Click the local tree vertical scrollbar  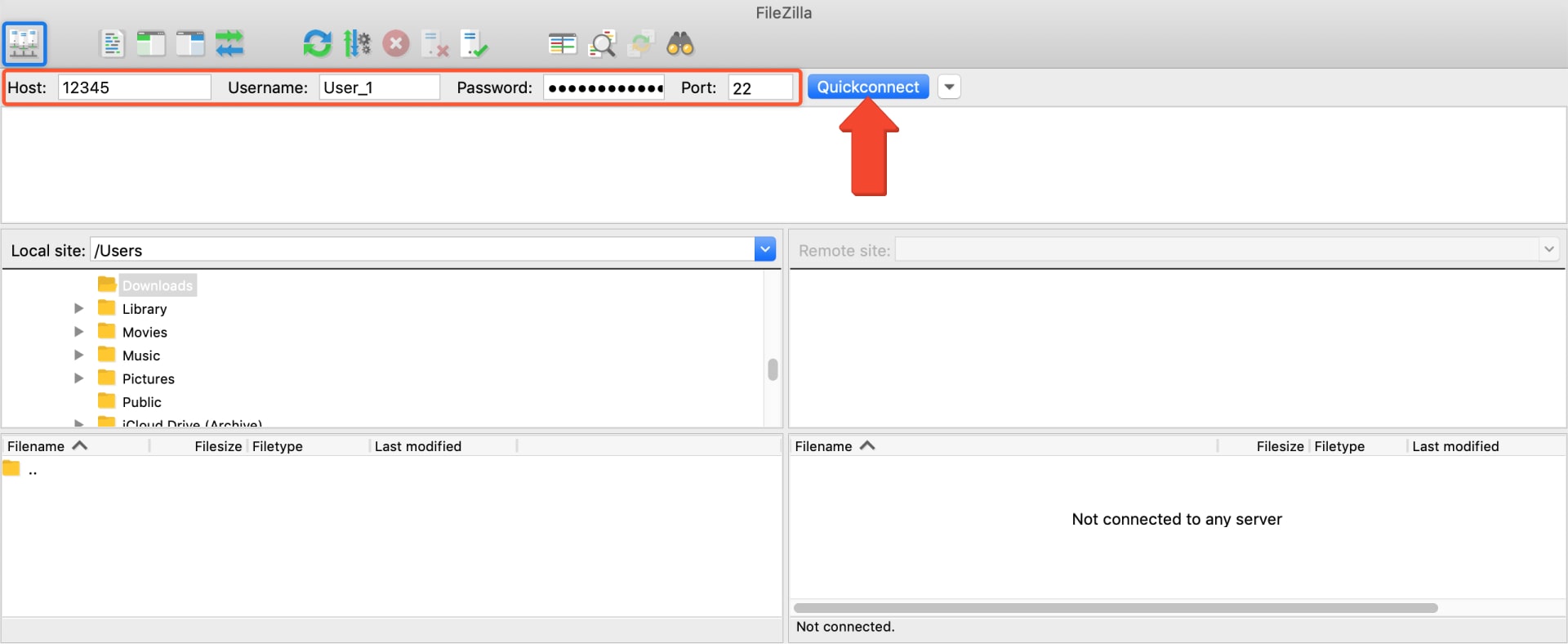click(773, 369)
